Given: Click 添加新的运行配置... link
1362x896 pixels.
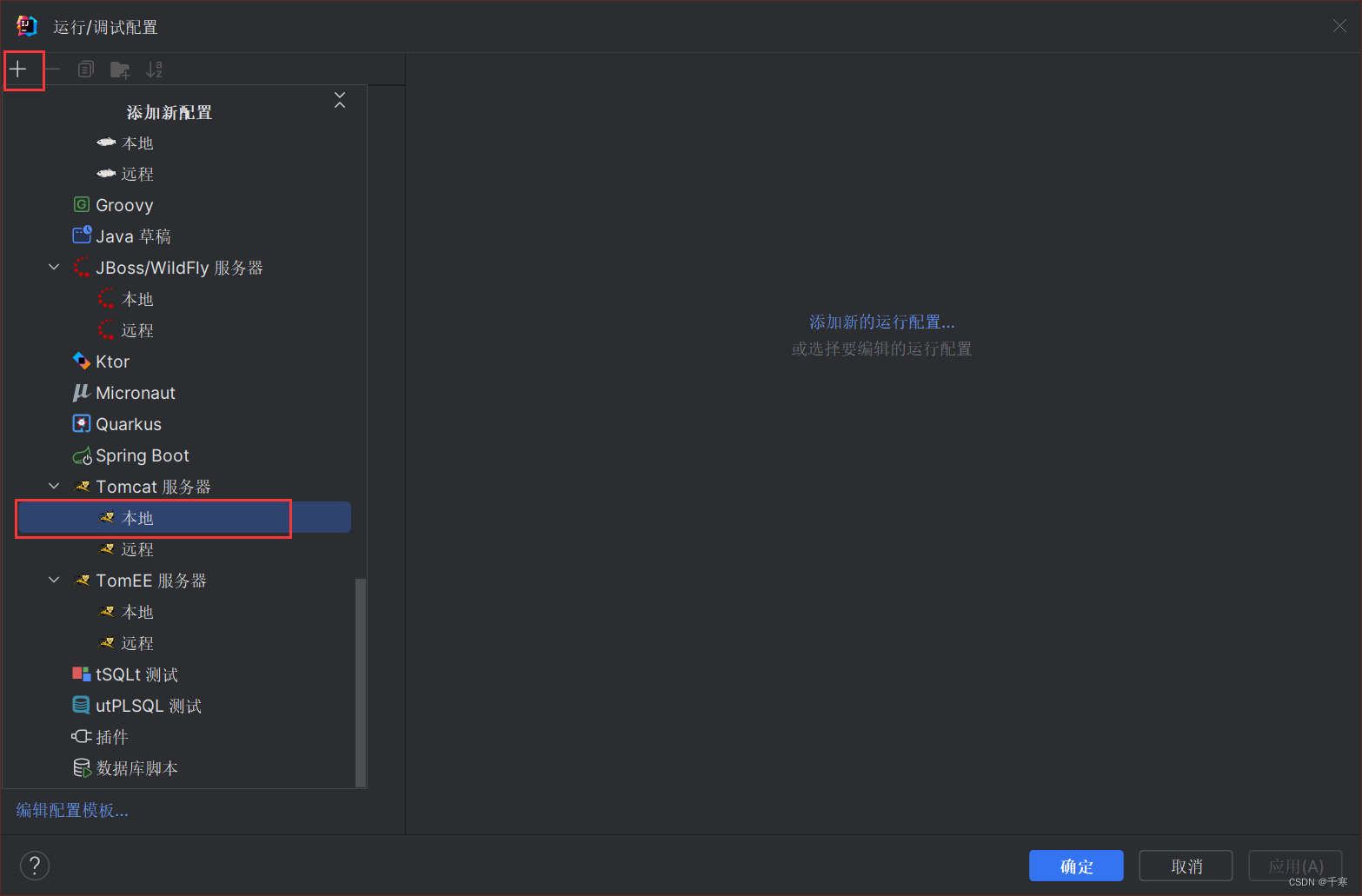Looking at the screenshot, I should coord(882,322).
